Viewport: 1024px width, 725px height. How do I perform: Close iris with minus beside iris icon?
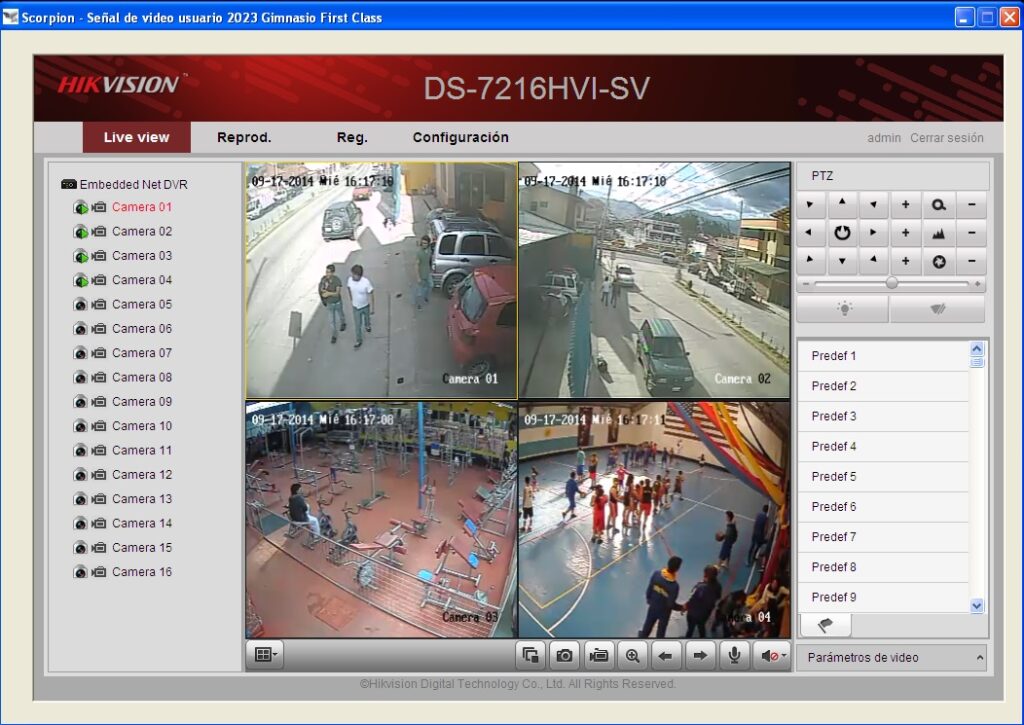[972, 261]
